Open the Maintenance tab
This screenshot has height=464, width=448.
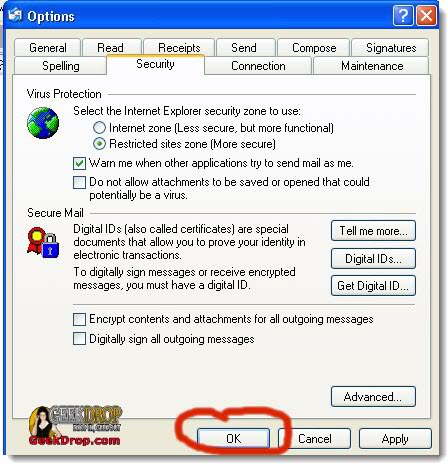(372, 66)
